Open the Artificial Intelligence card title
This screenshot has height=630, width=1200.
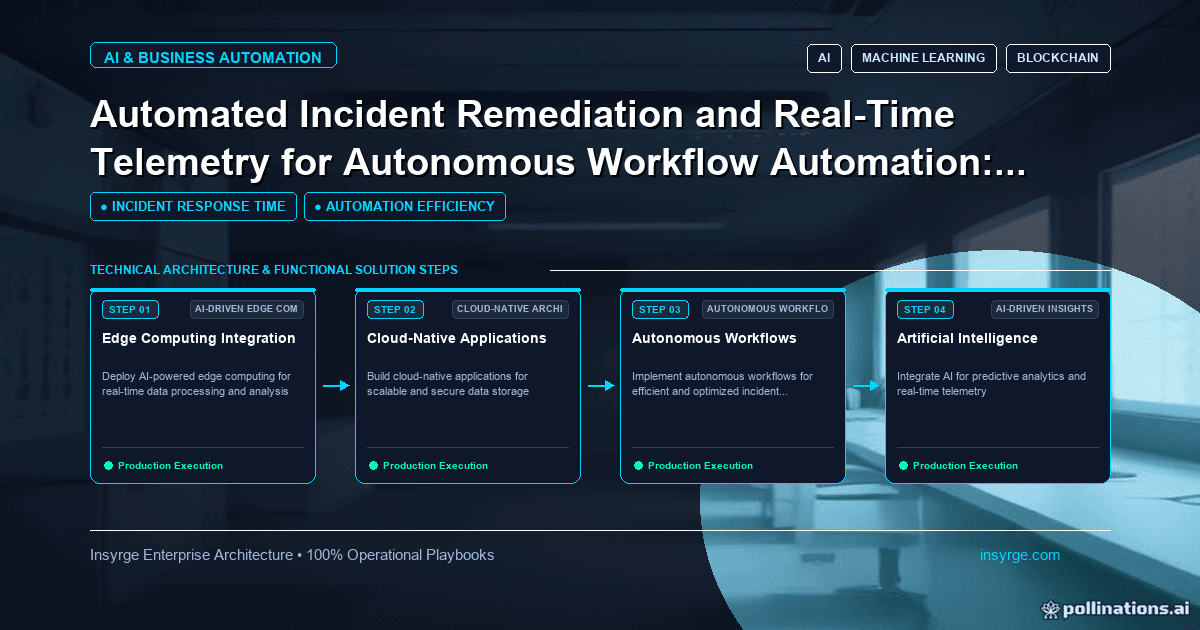pyautogui.click(x=967, y=338)
